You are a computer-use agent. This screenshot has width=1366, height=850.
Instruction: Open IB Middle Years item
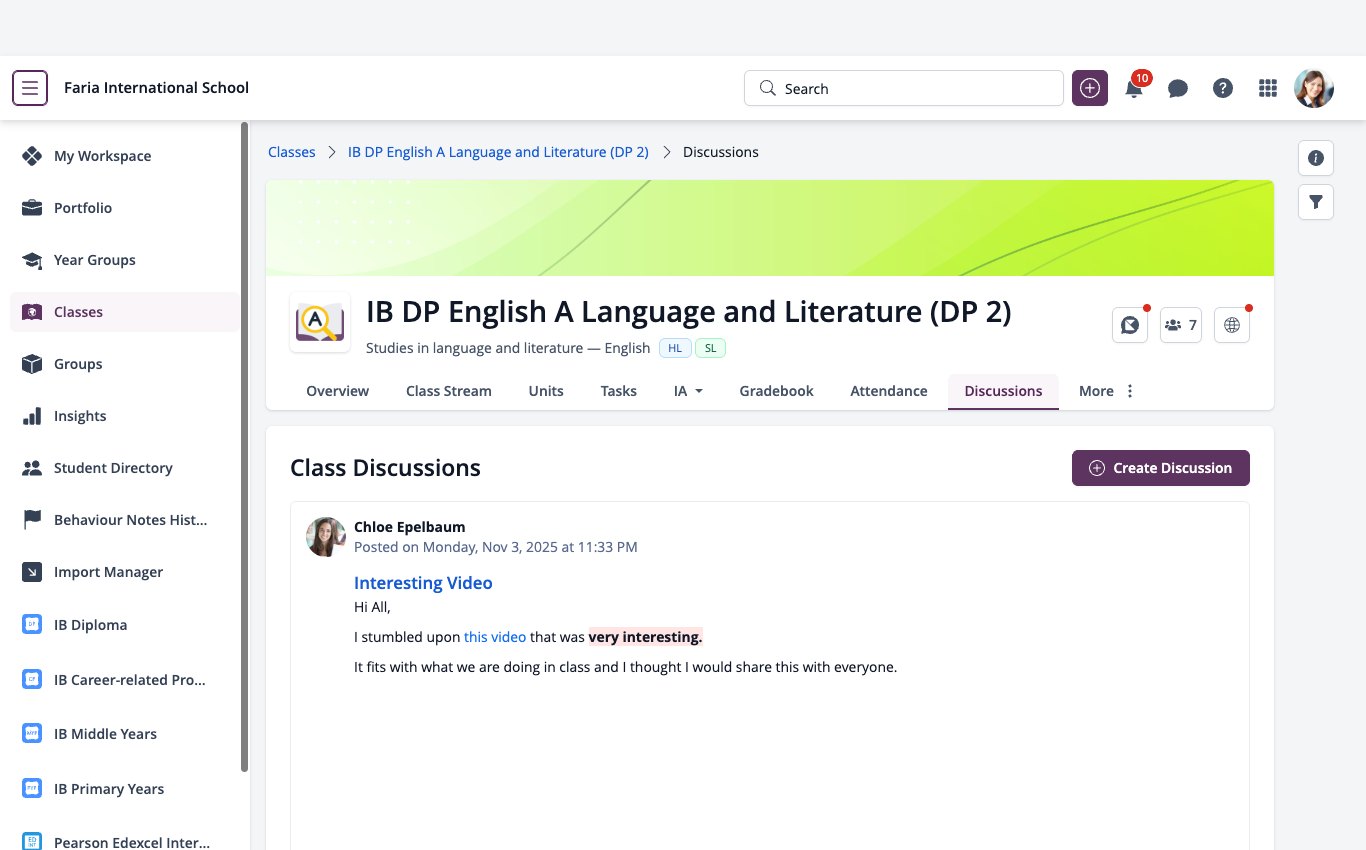pos(125,734)
